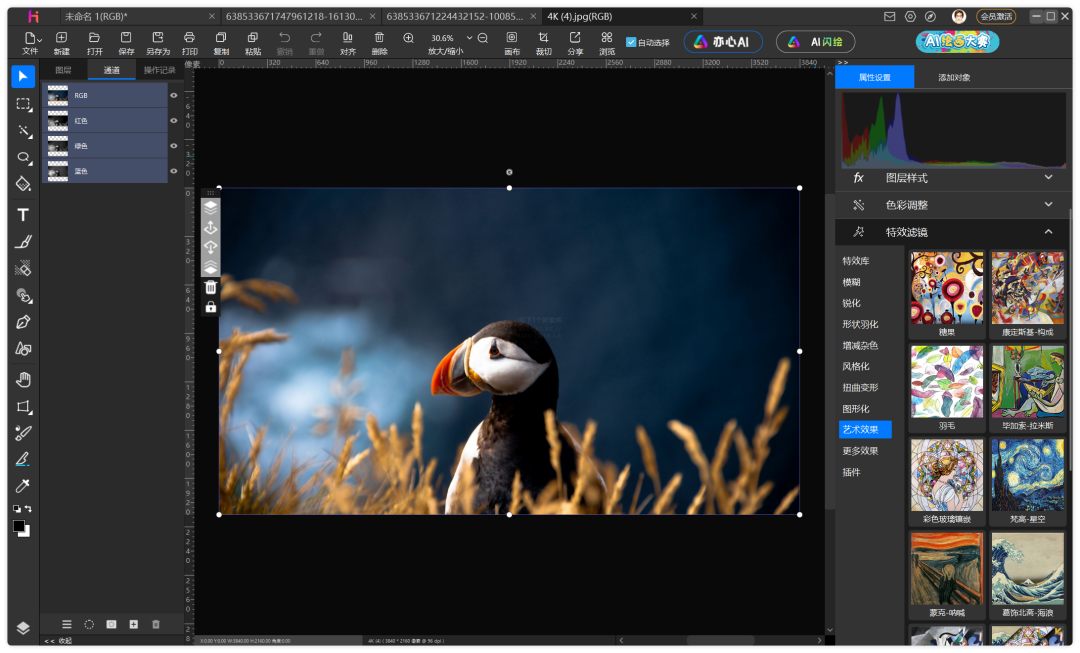Image resolution: width=1080 pixels, height=653 pixels.
Task: Open the 添加对象 tab
Action: tap(953, 77)
